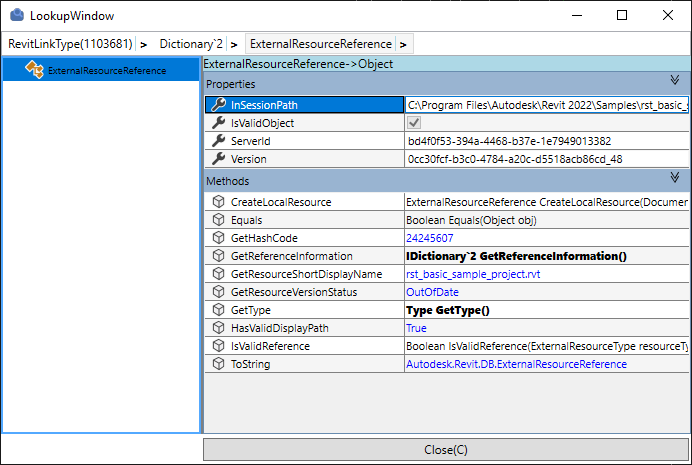The width and height of the screenshot is (692, 465).
Task: Click the wrench icon next to IsValidObject
Action: 218,123
